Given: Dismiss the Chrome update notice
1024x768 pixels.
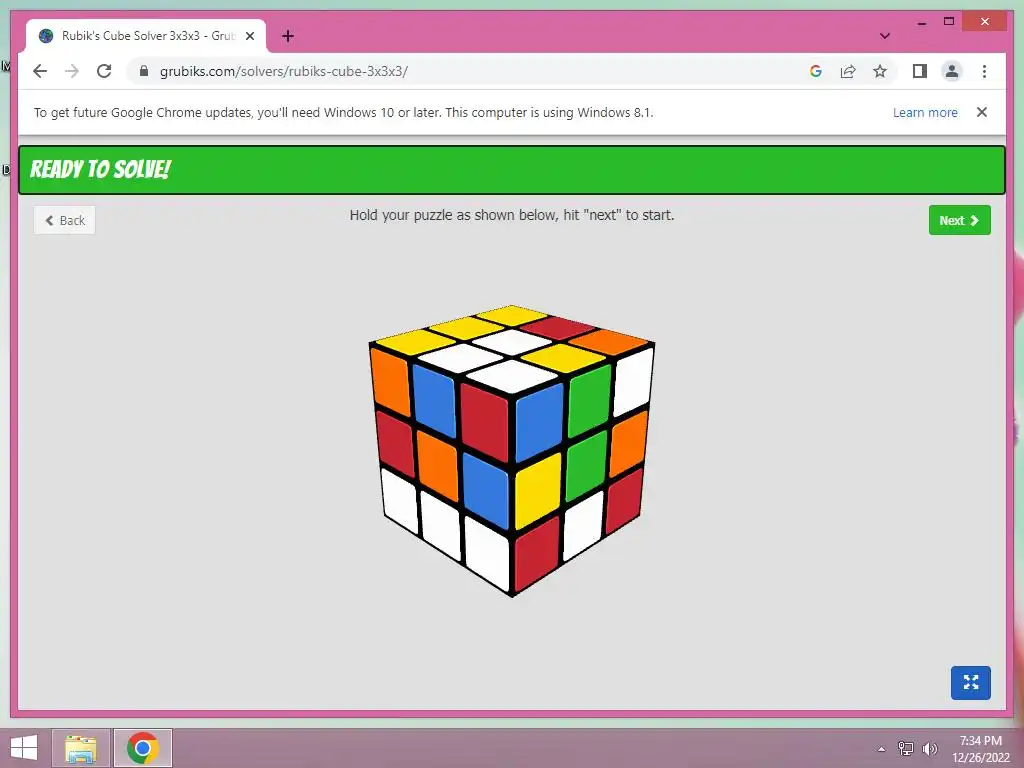Looking at the screenshot, I should (x=982, y=112).
